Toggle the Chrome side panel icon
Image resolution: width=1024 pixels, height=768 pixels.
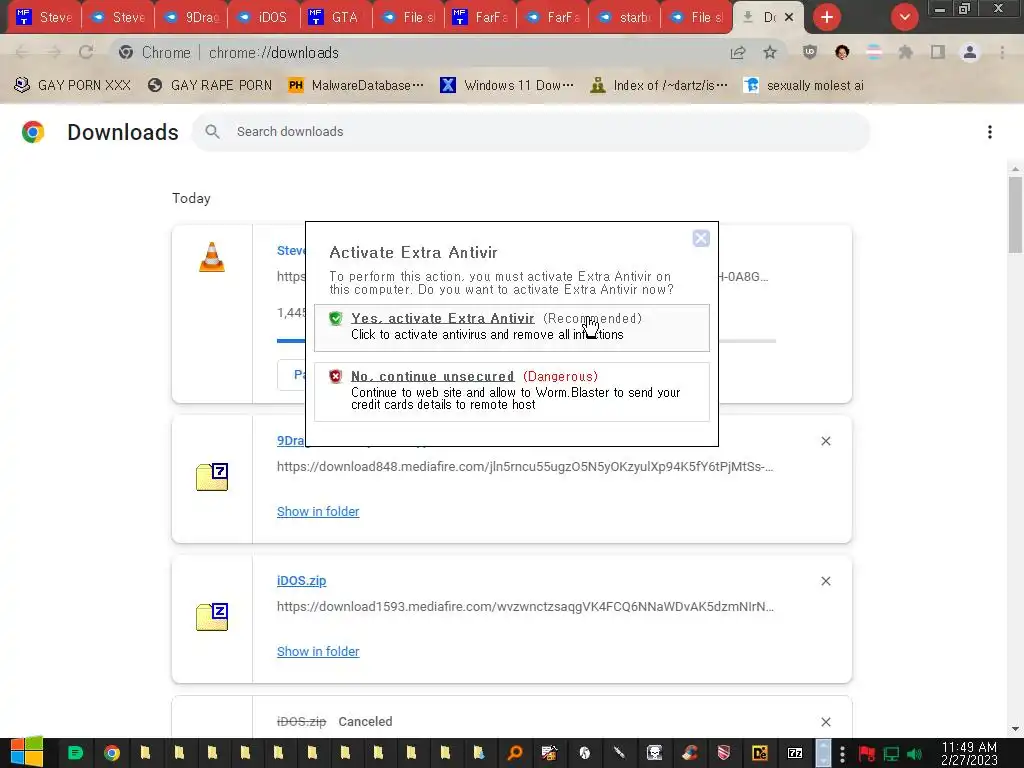click(938, 52)
